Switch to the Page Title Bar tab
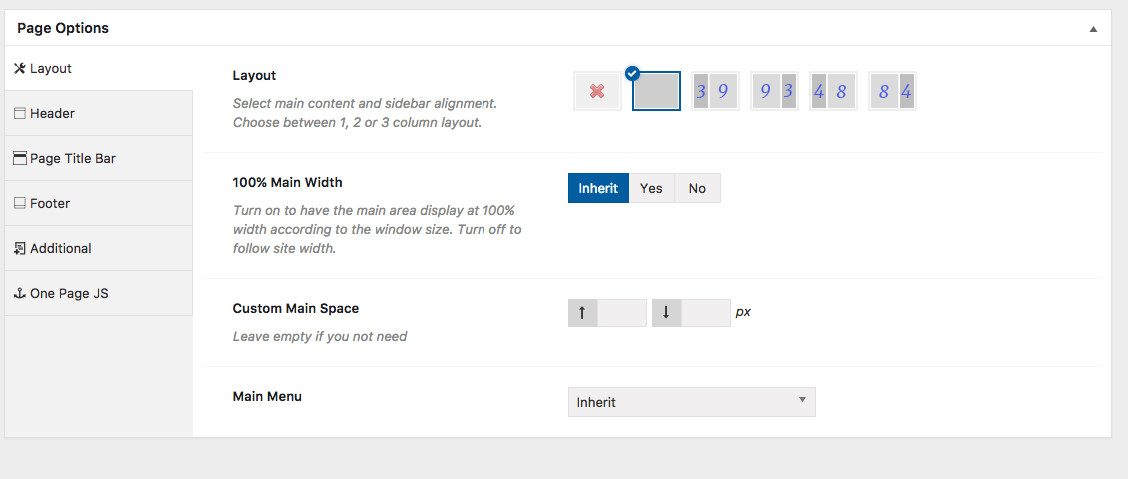The height and width of the screenshot is (479, 1128). pos(98,158)
